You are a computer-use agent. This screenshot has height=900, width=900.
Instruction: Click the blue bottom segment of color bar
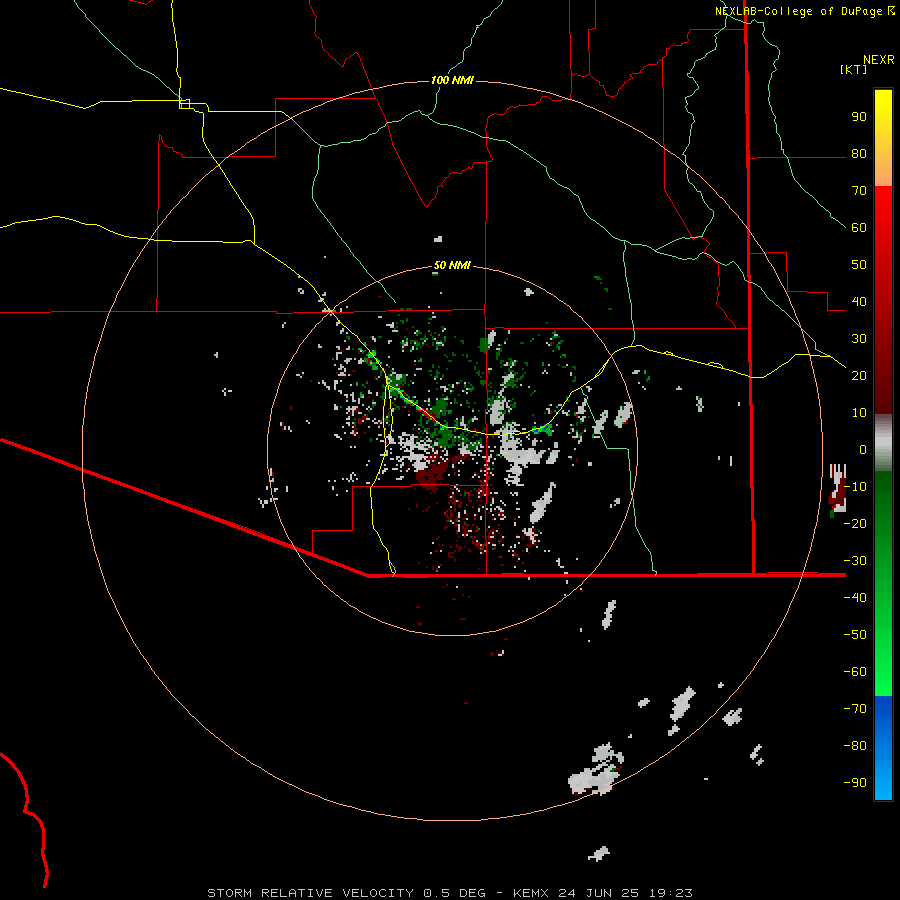pyautogui.click(x=883, y=748)
